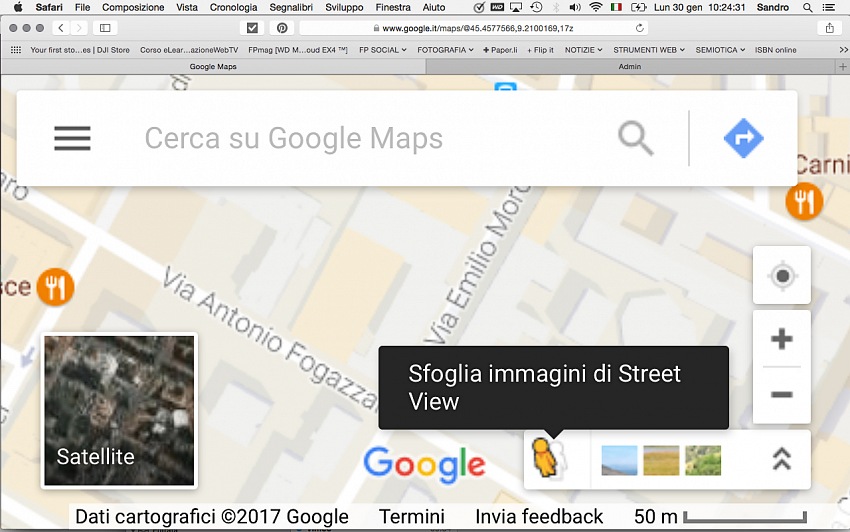
Task: Click the restaurant marker near Carni
Action: (x=804, y=202)
